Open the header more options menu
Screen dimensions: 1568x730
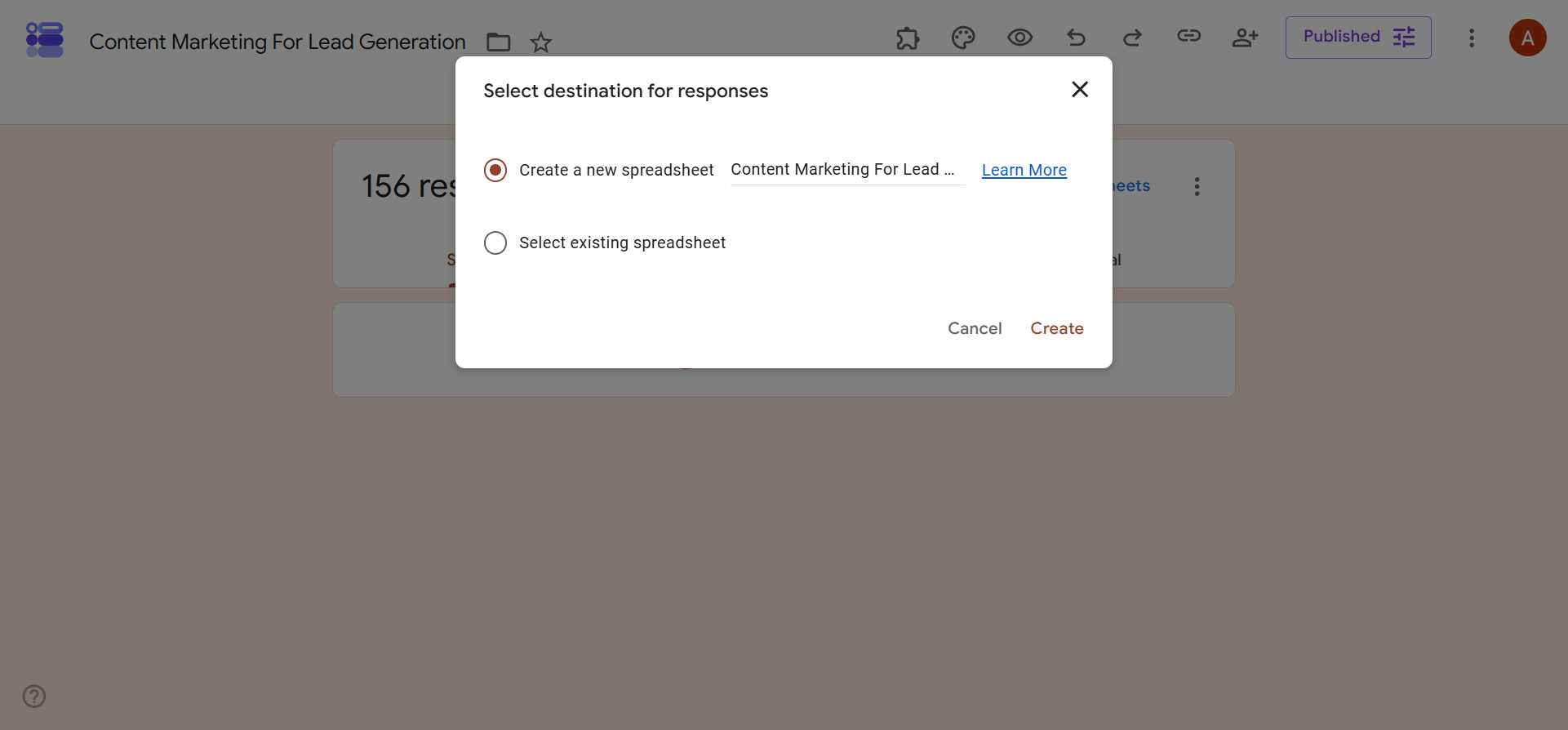coord(1472,38)
